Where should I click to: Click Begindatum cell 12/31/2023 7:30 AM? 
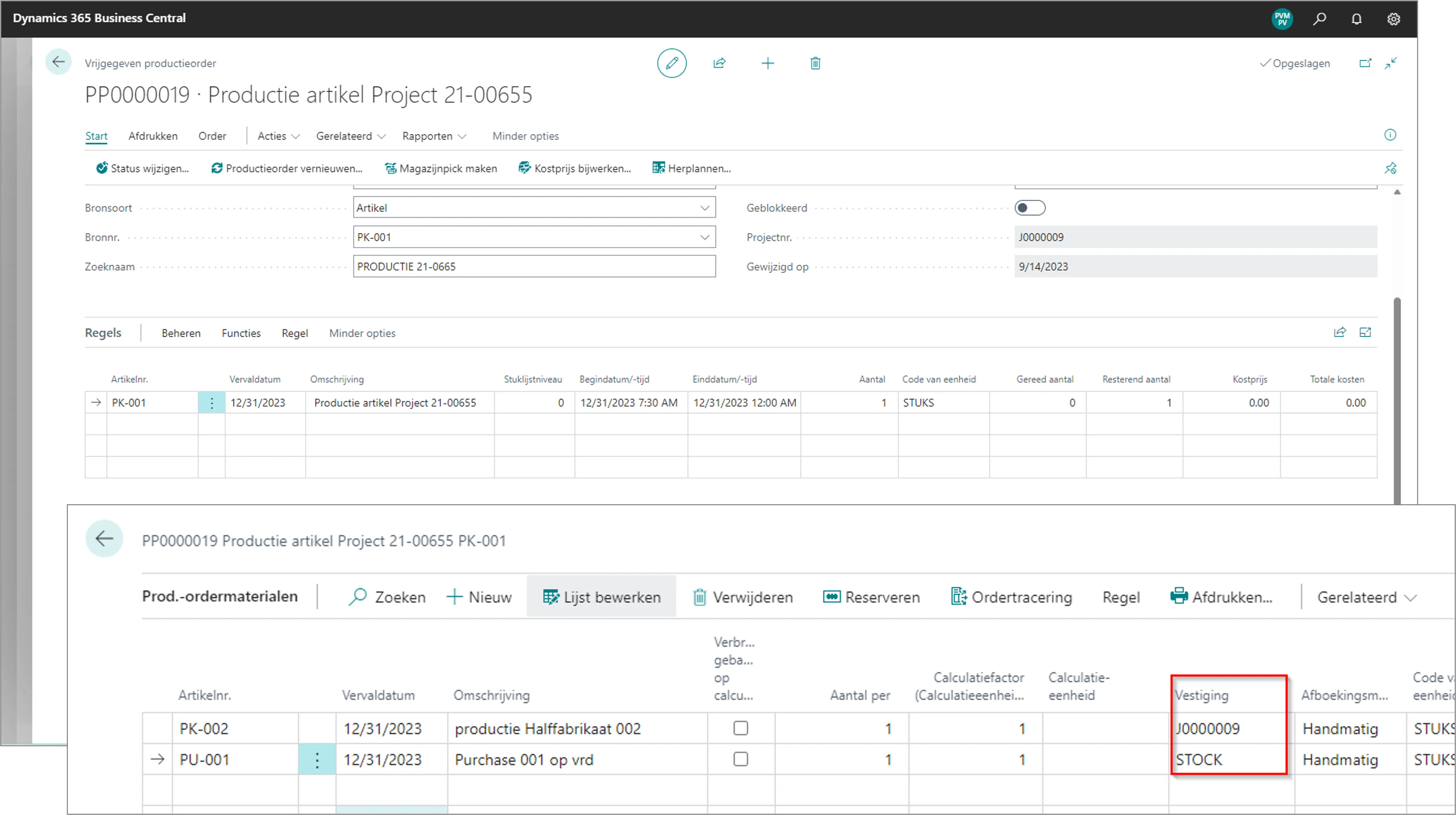point(631,403)
